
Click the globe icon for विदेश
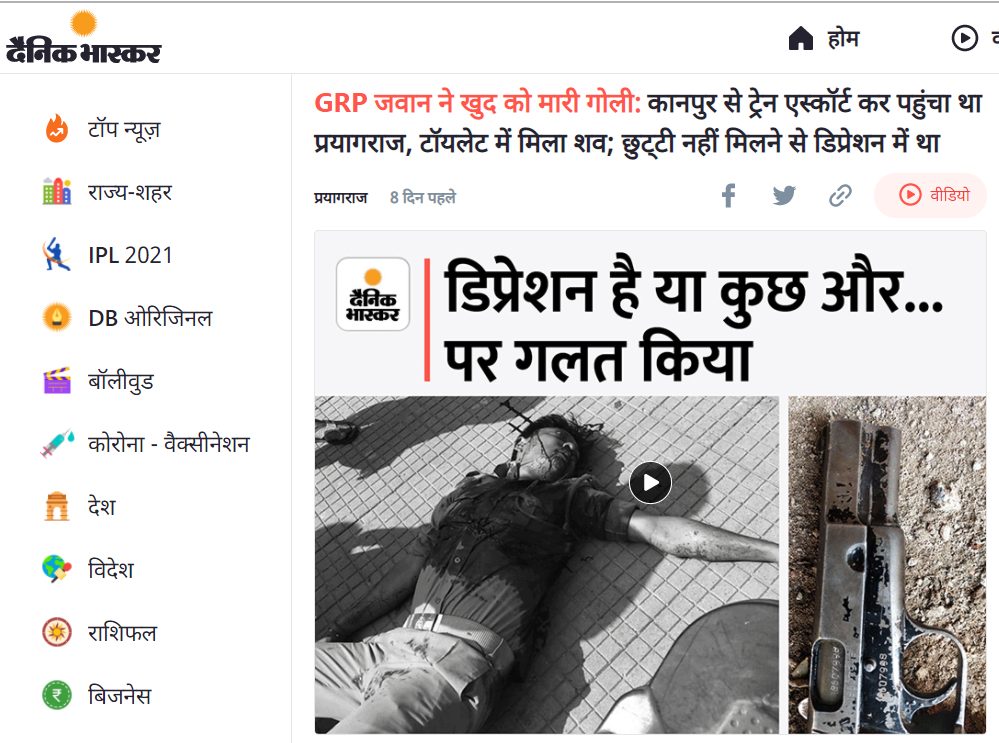(x=57, y=568)
